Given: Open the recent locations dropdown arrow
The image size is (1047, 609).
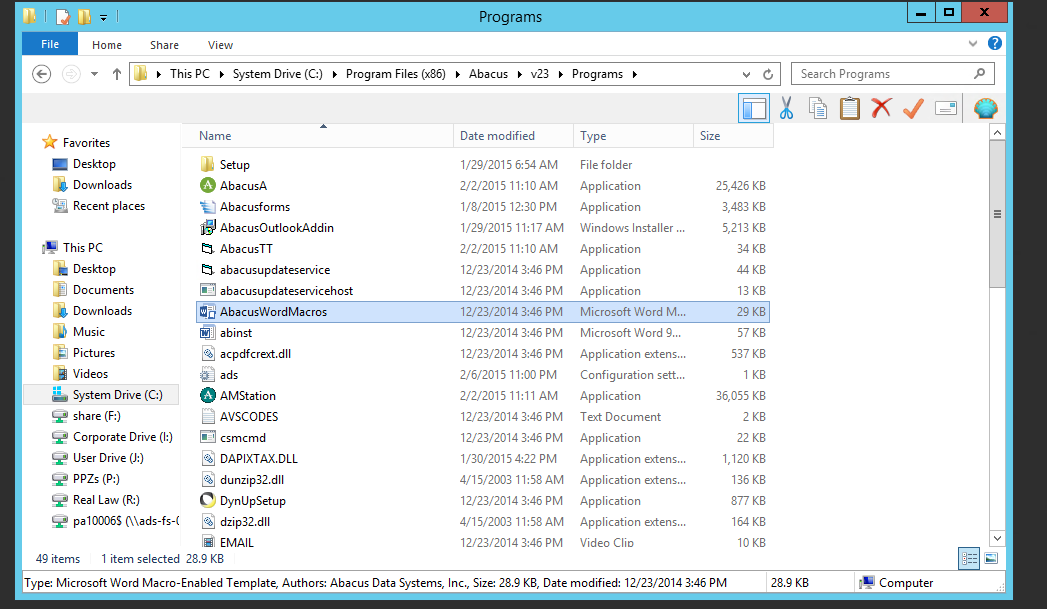Looking at the screenshot, I should (95, 74).
